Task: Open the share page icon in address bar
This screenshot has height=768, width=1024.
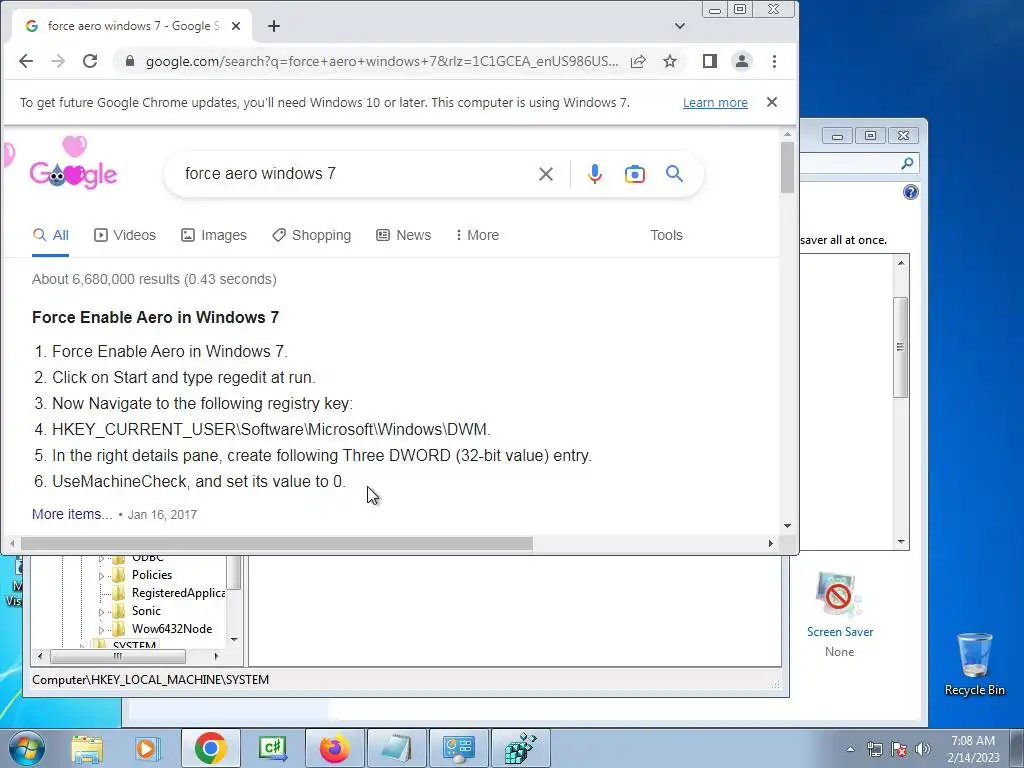Action: (x=638, y=61)
